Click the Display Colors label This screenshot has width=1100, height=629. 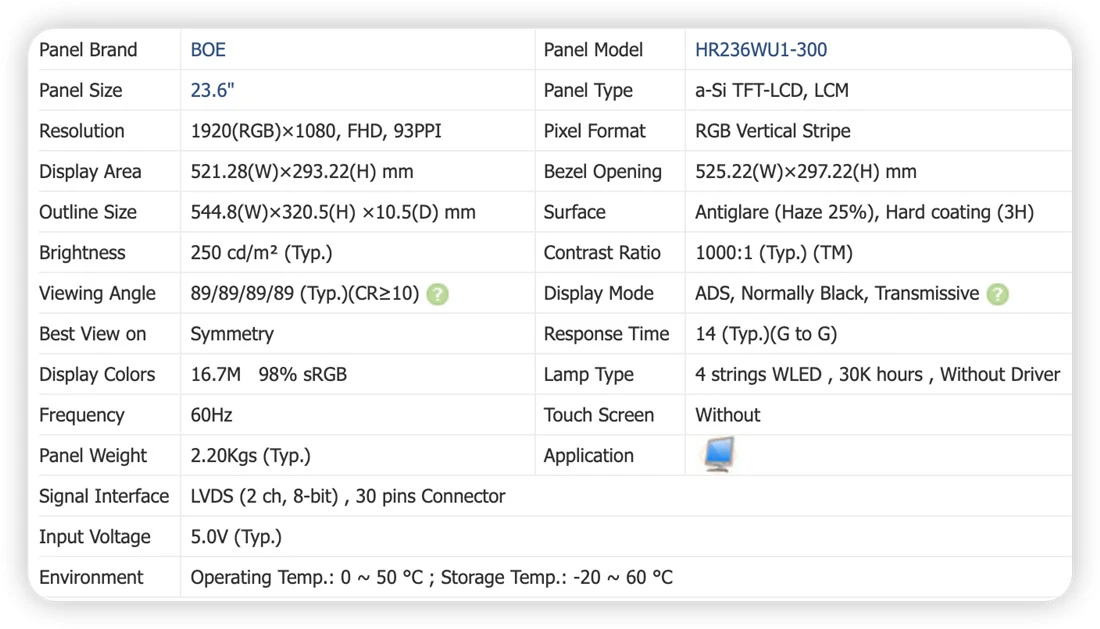[97, 375]
